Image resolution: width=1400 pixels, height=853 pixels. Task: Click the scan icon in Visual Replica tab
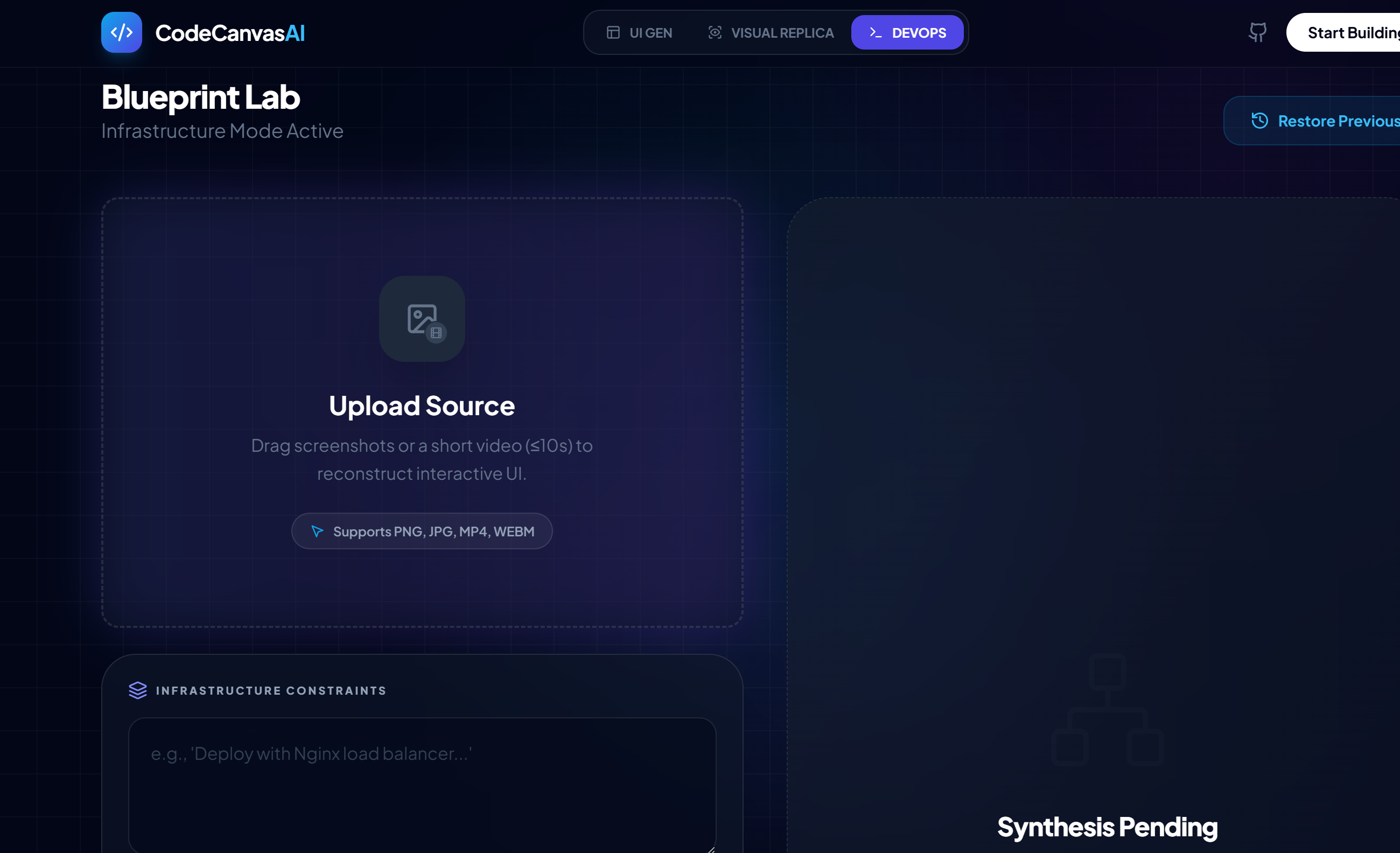point(715,33)
